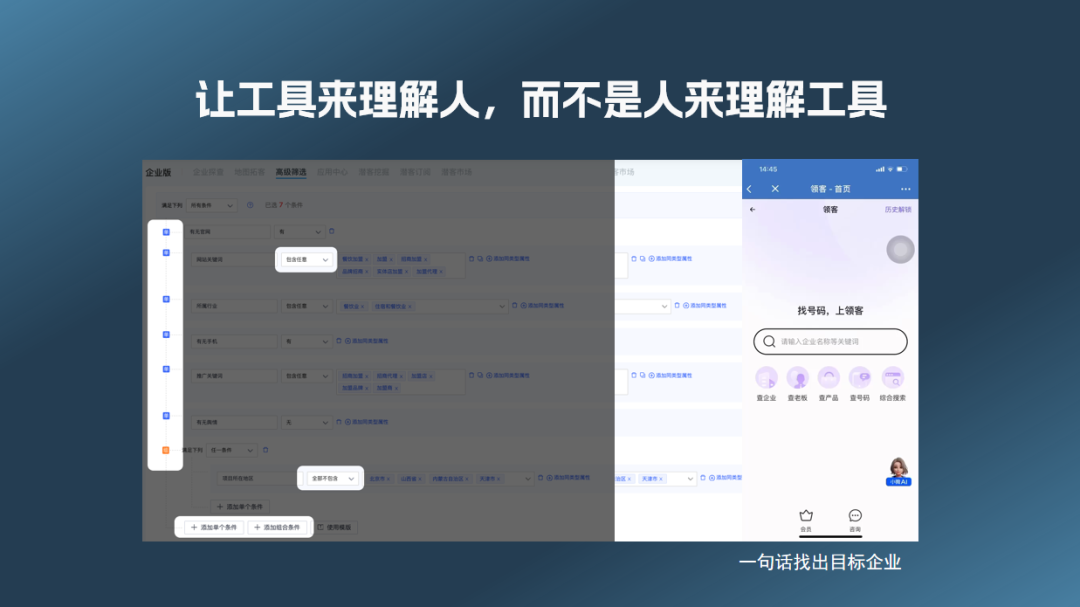Click the orange group condition marker
1080x607 pixels.
point(166,450)
